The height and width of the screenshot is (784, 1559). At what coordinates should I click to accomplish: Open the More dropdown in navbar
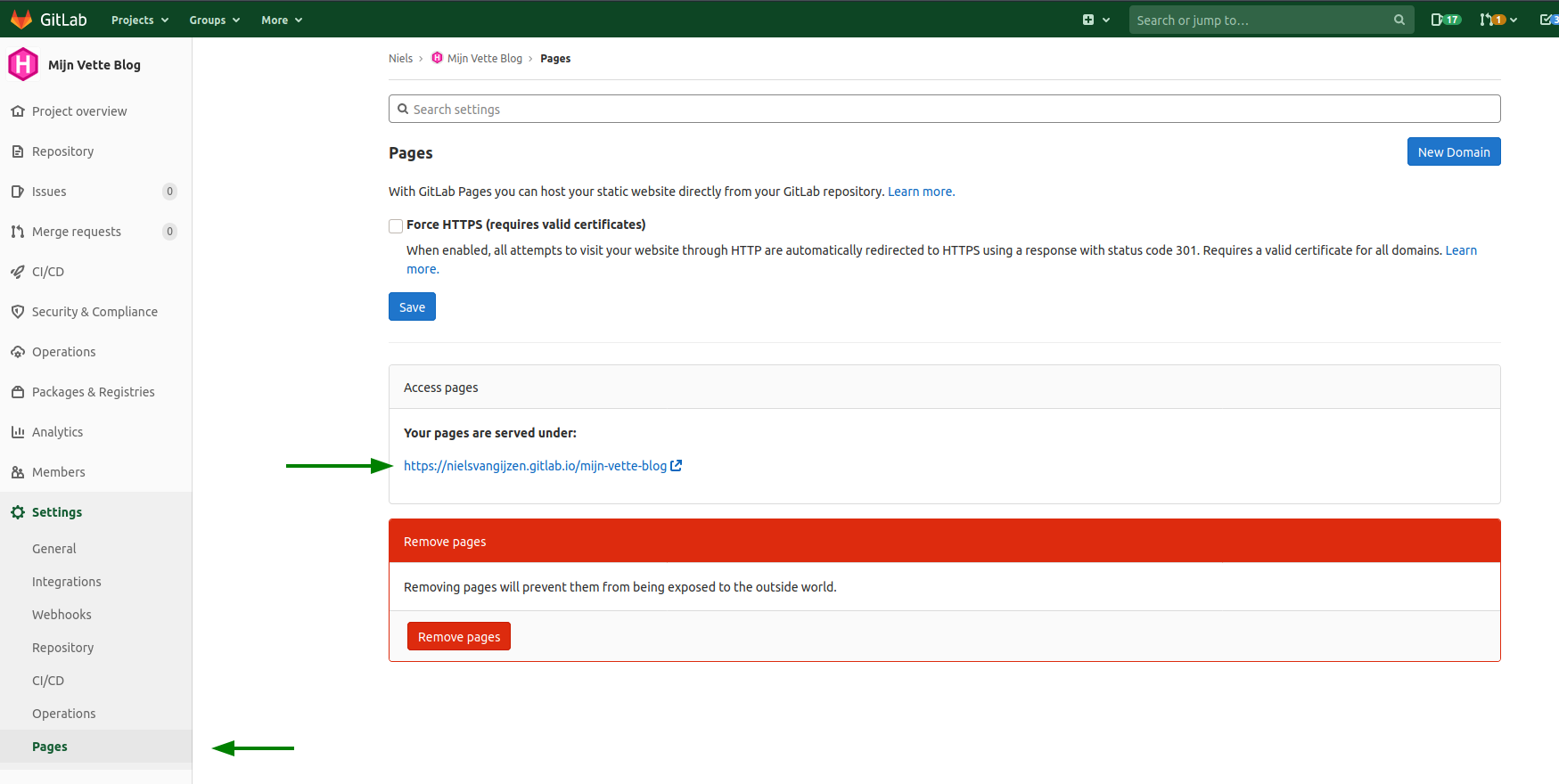(x=281, y=20)
